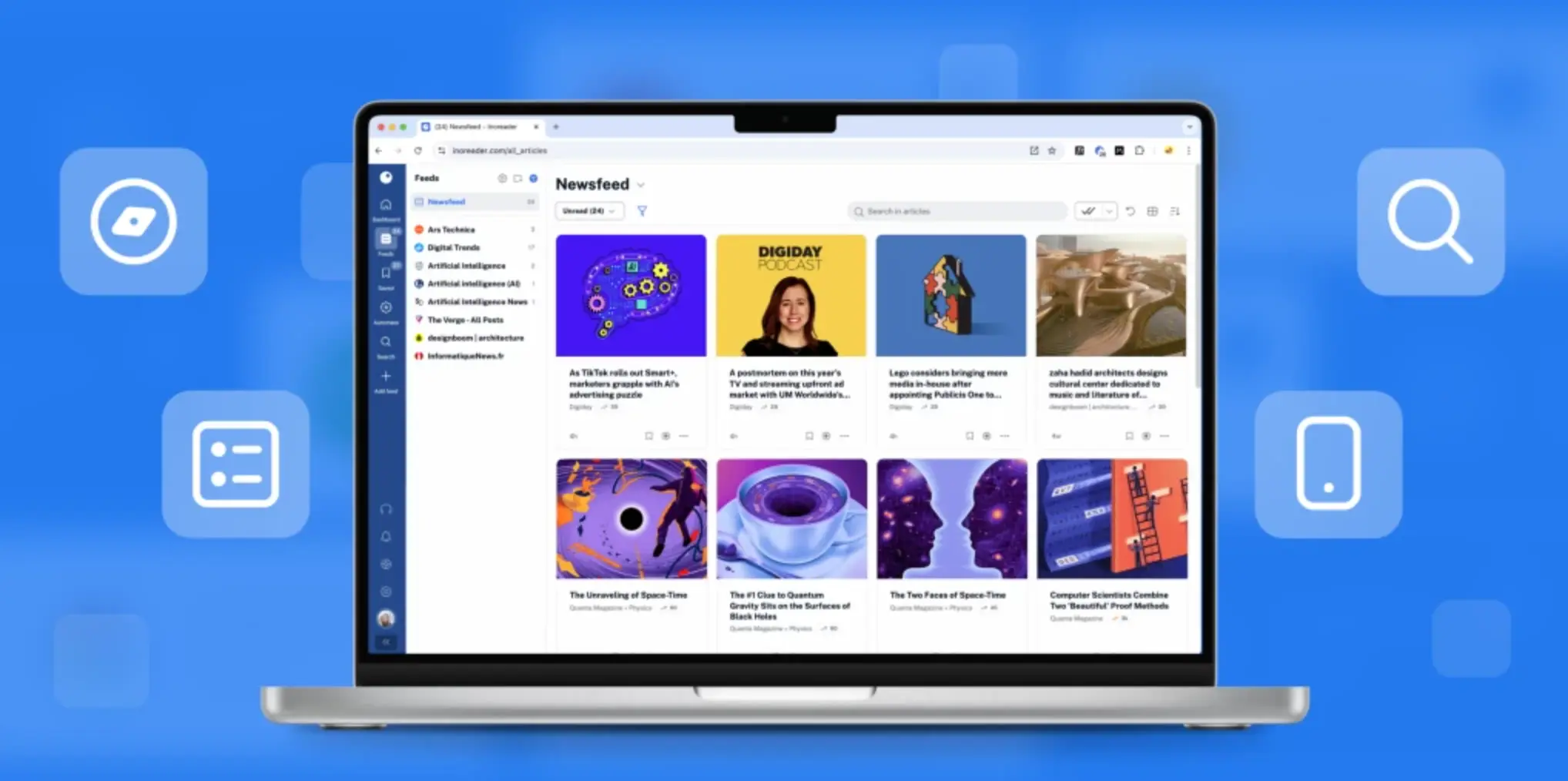Open the mark-all-read dropdown arrow
Screen dimensions: 1568x781
pos(1109,211)
